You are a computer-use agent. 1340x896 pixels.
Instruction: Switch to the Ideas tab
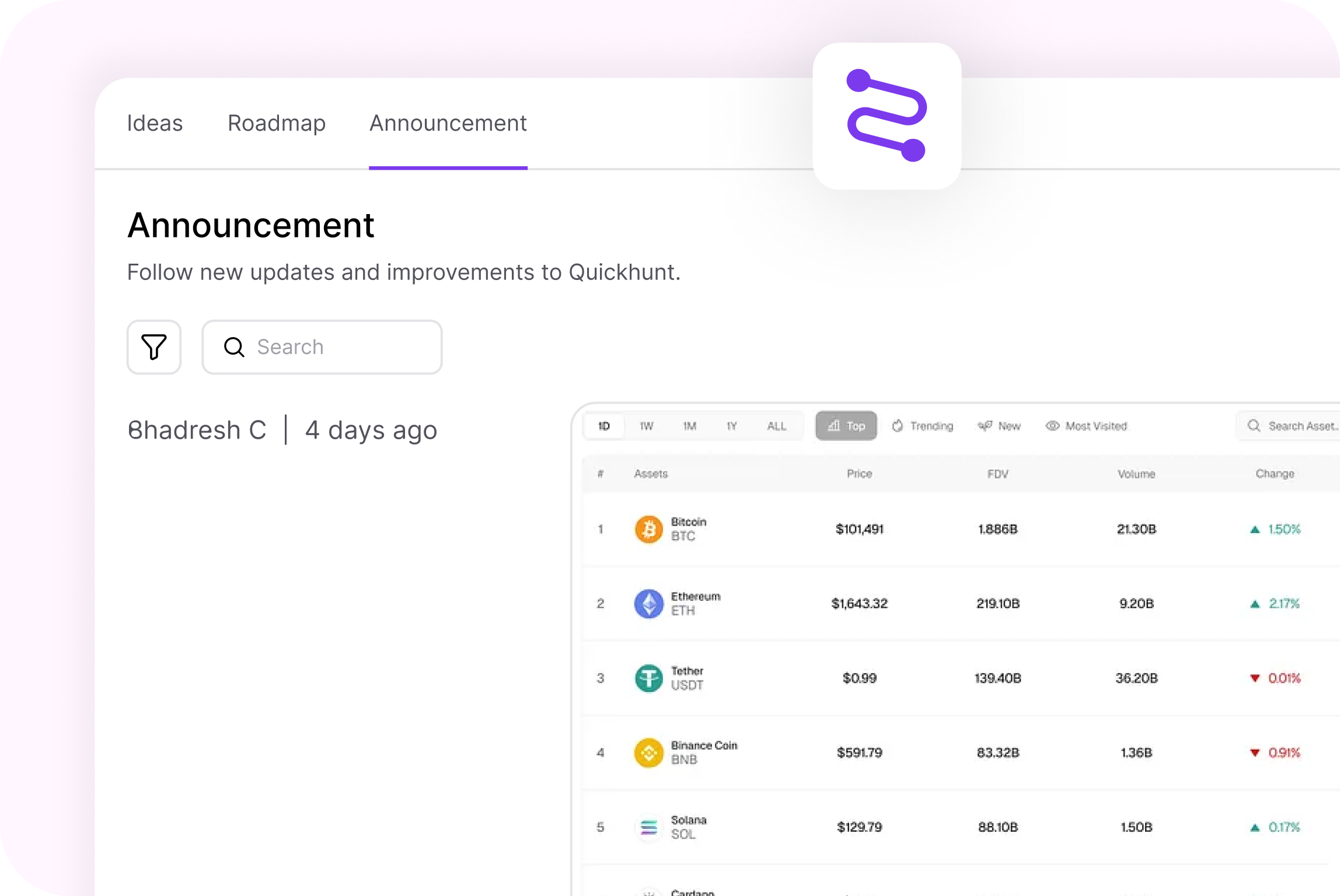click(155, 123)
